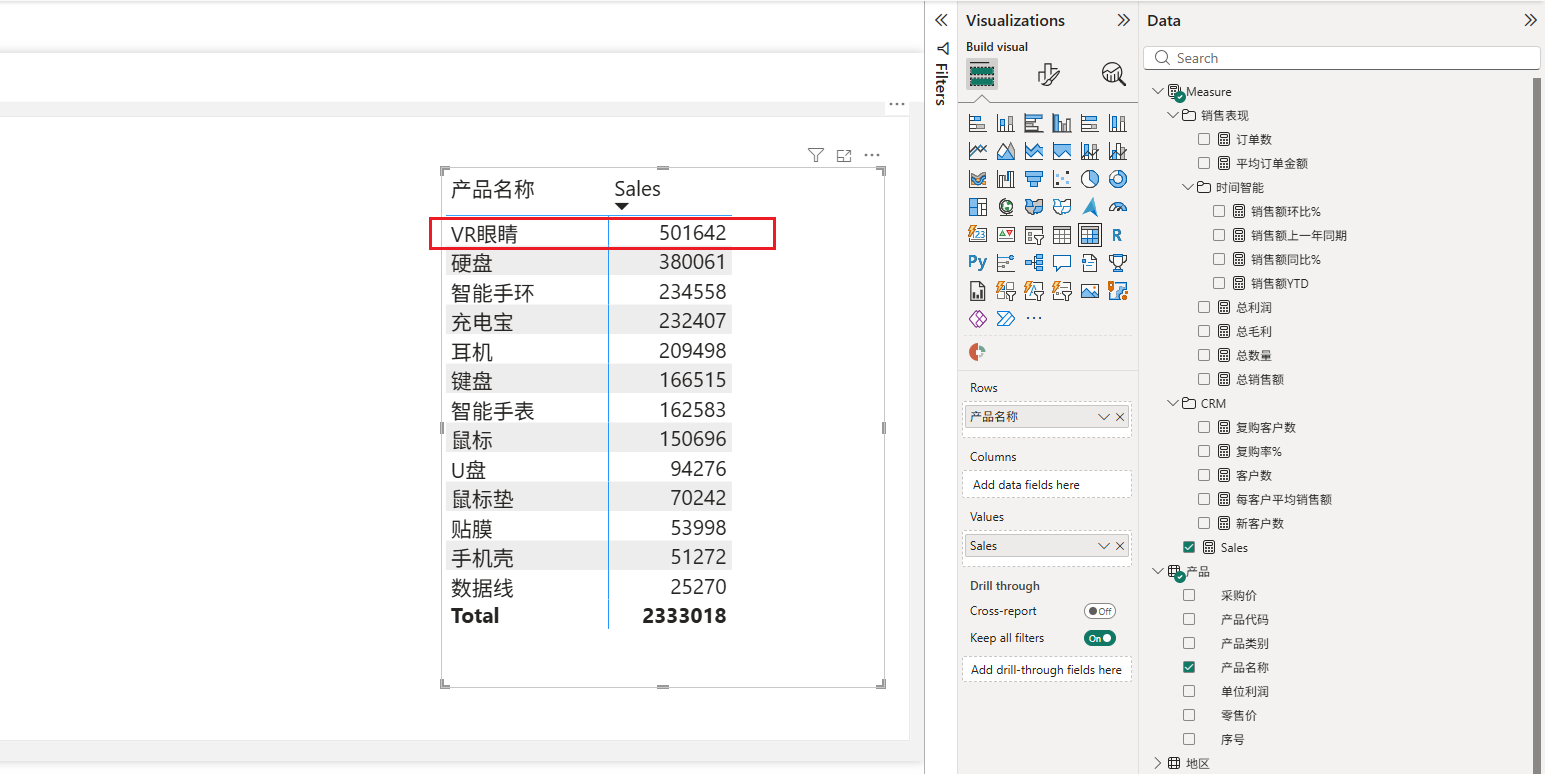Select the donut chart visual
Viewport: 1545px width, 774px height.
pyautogui.click(x=1118, y=179)
